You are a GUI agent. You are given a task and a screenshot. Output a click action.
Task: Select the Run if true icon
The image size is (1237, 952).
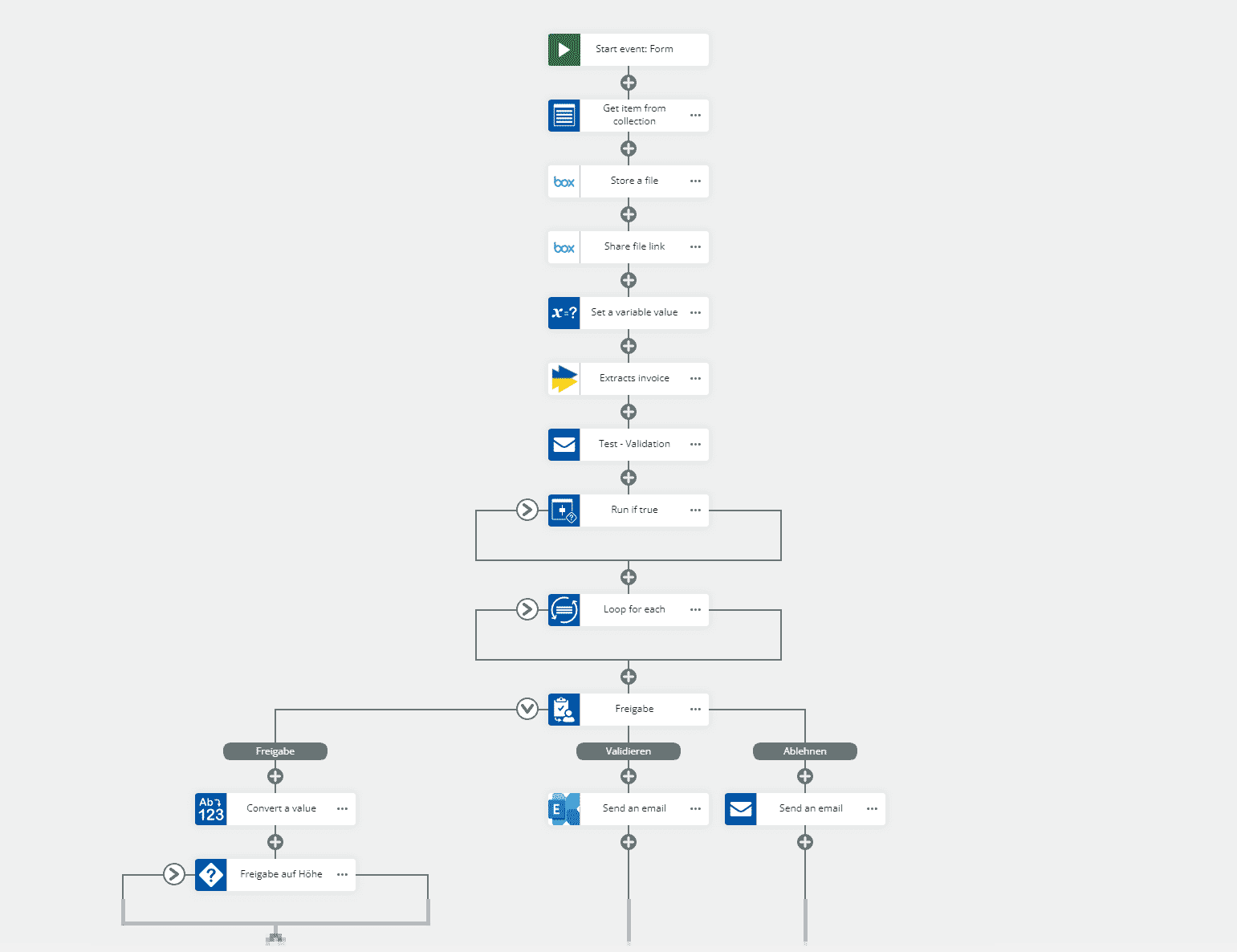(x=564, y=511)
